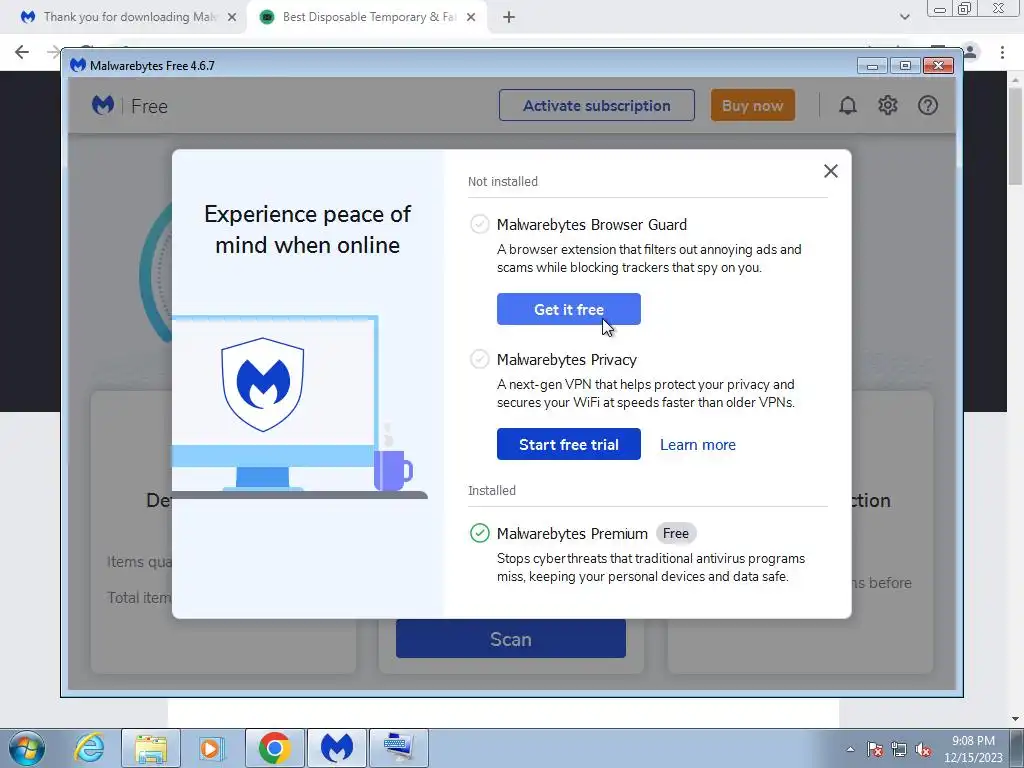Click Activate subscription button

coord(597,105)
